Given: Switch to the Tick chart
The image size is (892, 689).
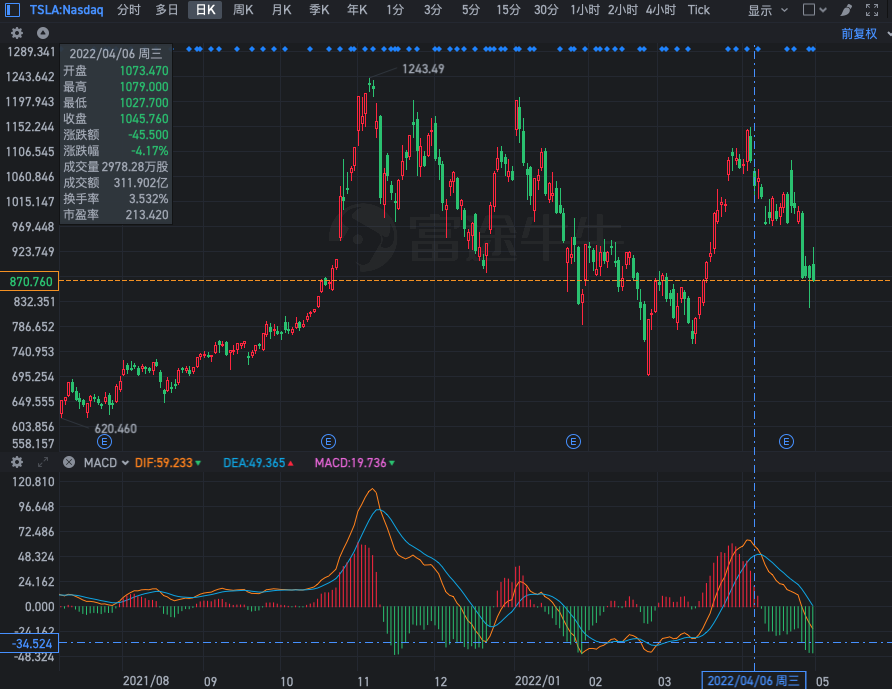Looking at the screenshot, I should (699, 10).
